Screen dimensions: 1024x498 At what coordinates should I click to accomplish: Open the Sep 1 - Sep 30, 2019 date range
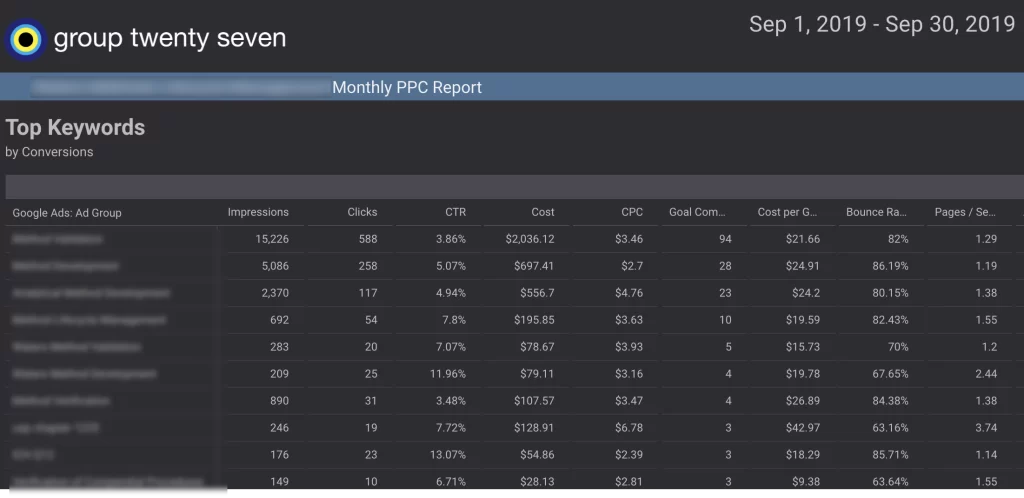881,25
